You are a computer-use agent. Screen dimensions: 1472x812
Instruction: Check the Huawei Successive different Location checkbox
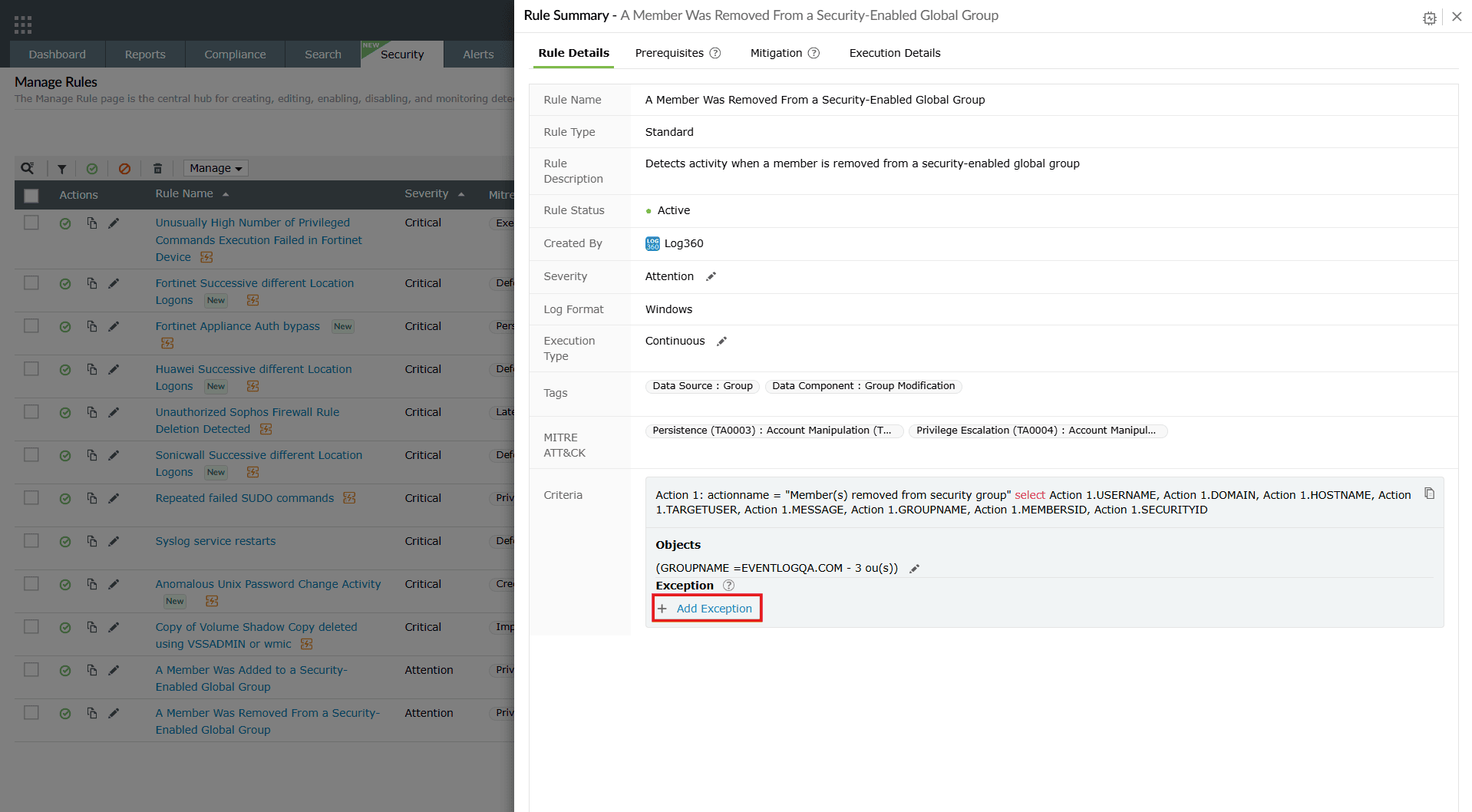pos(31,368)
